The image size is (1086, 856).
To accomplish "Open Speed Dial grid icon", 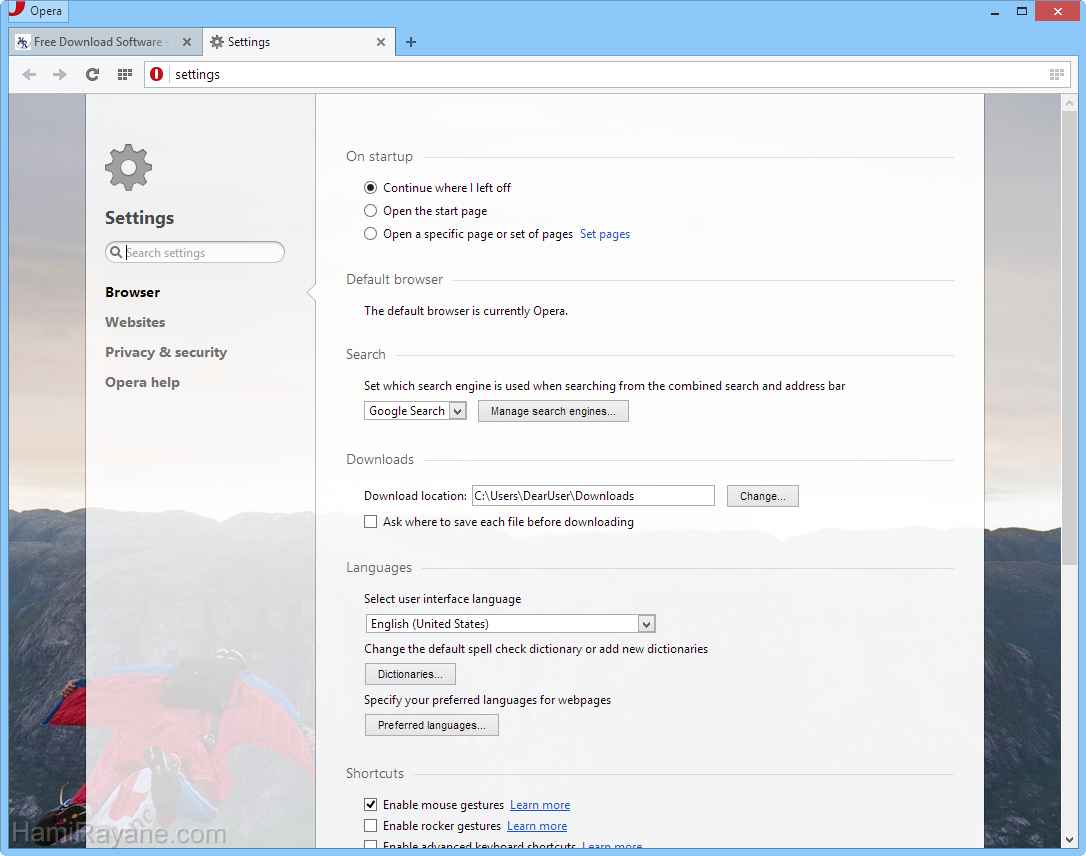I will pyautogui.click(x=125, y=74).
